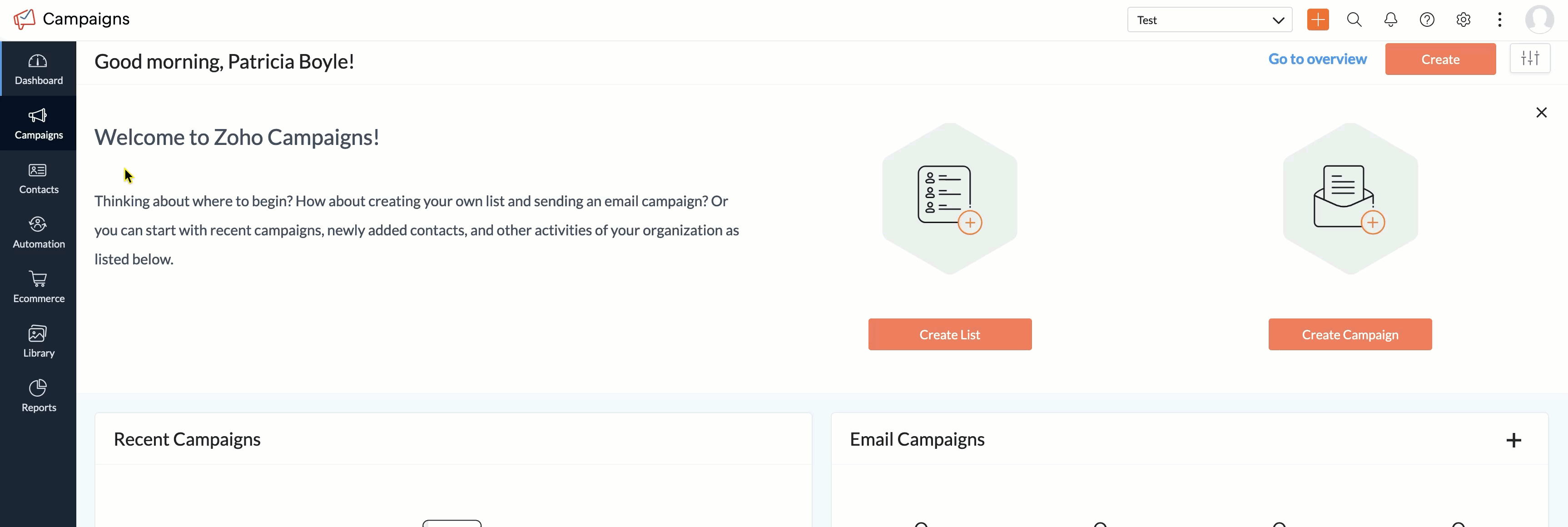The image size is (1568, 527).
Task: Open the Automation section
Action: [x=38, y=233]
